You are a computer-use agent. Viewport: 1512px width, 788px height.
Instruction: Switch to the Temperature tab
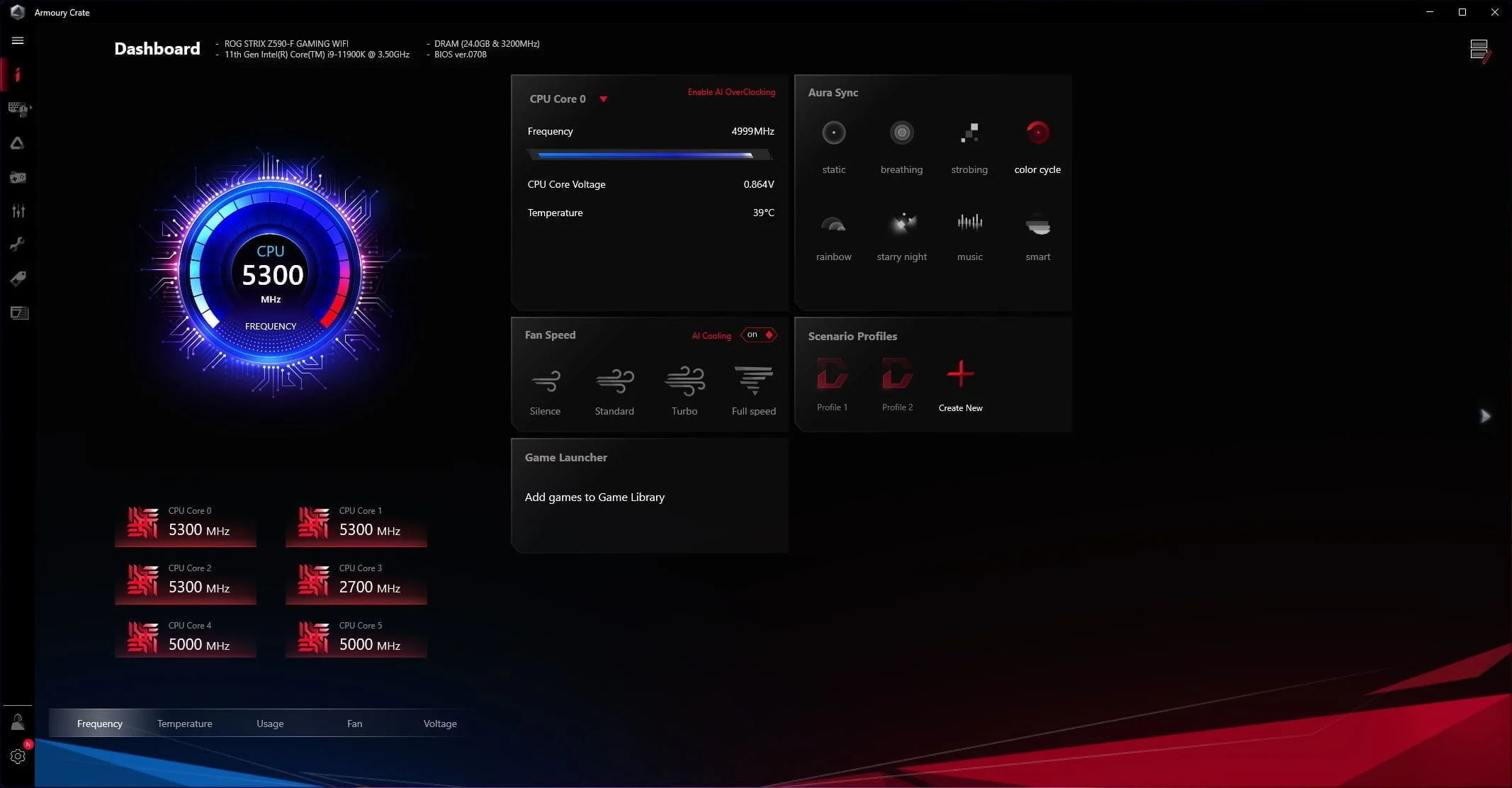184,724
